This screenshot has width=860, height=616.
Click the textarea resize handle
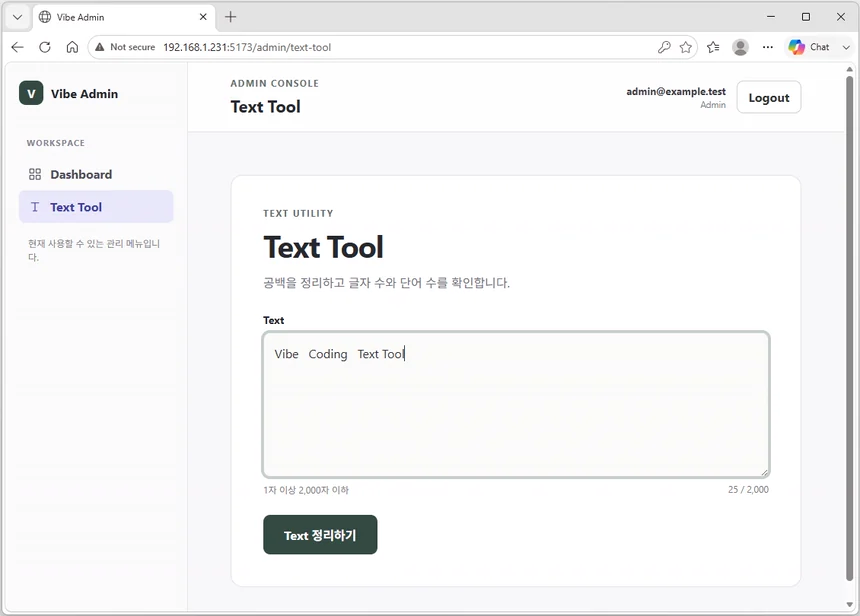pos(764,472)
